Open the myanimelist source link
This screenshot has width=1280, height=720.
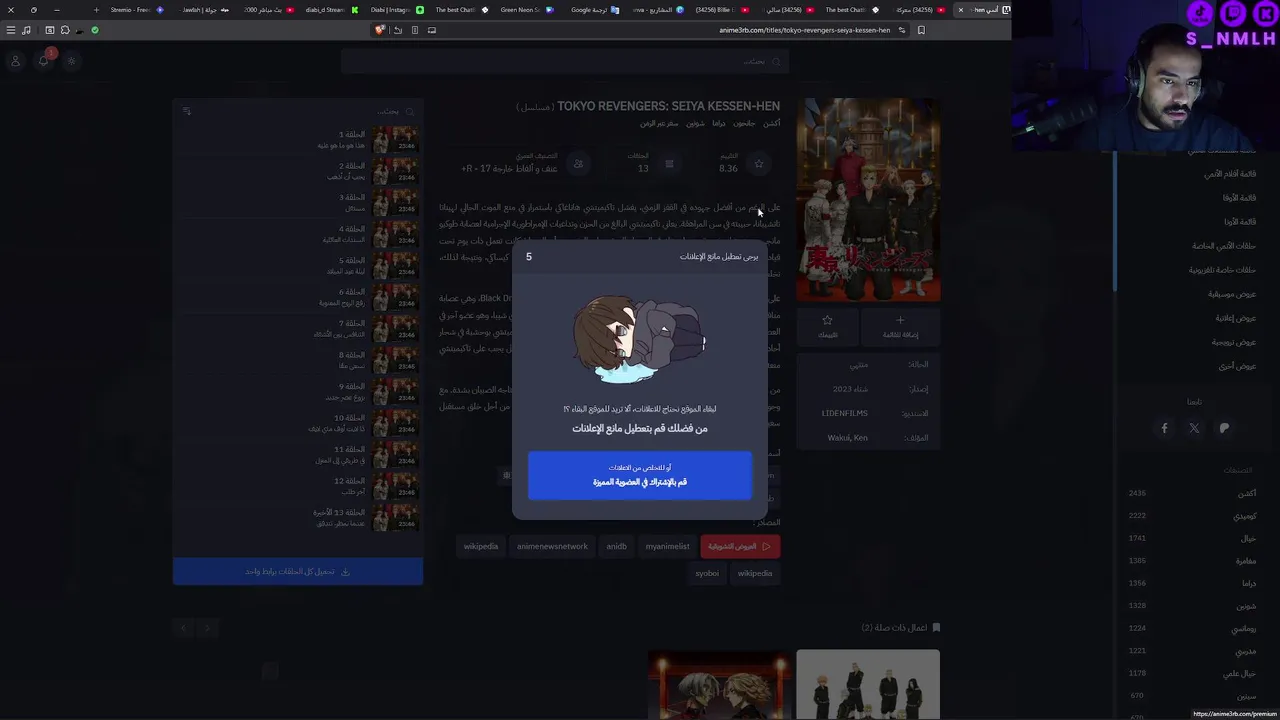click(x=667, y=546)
